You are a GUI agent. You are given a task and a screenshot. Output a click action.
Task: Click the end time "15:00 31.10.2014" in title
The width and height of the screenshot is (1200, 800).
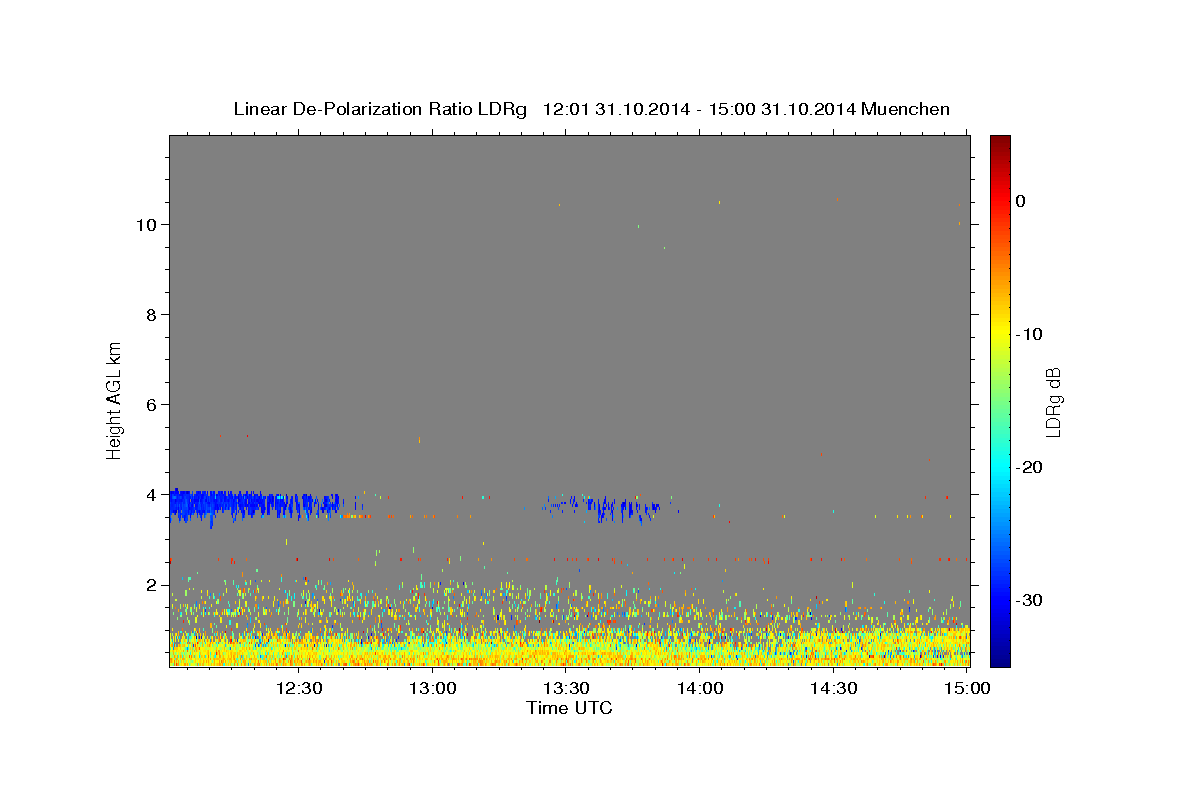781,109
